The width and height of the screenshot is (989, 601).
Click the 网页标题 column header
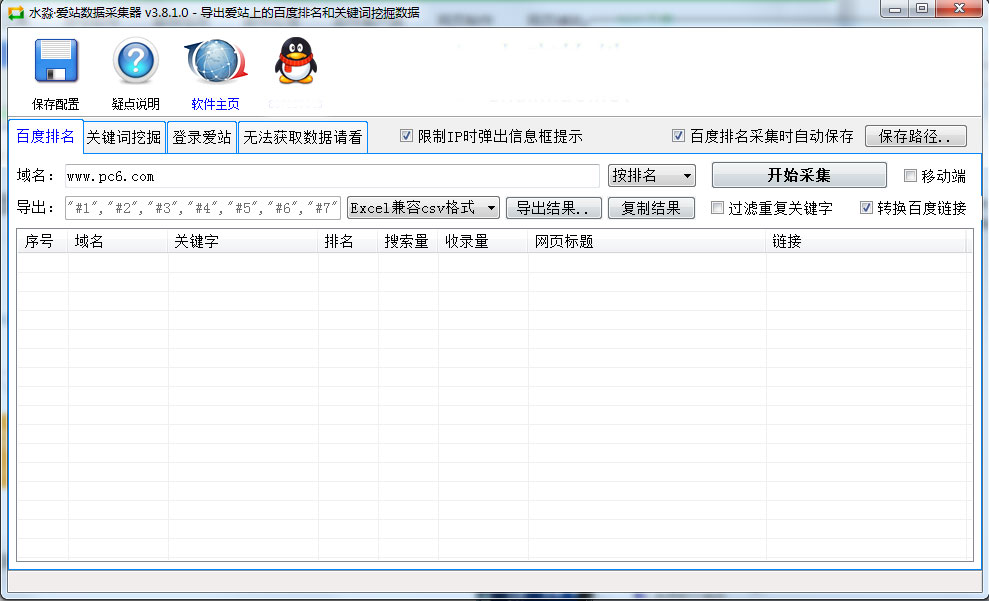647,242
